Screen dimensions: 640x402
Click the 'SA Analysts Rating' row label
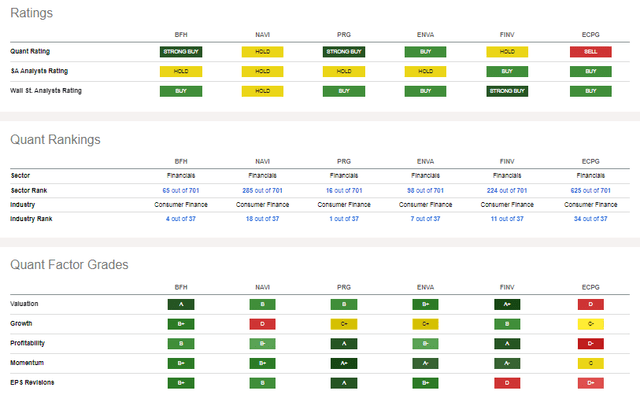(39, 71)
